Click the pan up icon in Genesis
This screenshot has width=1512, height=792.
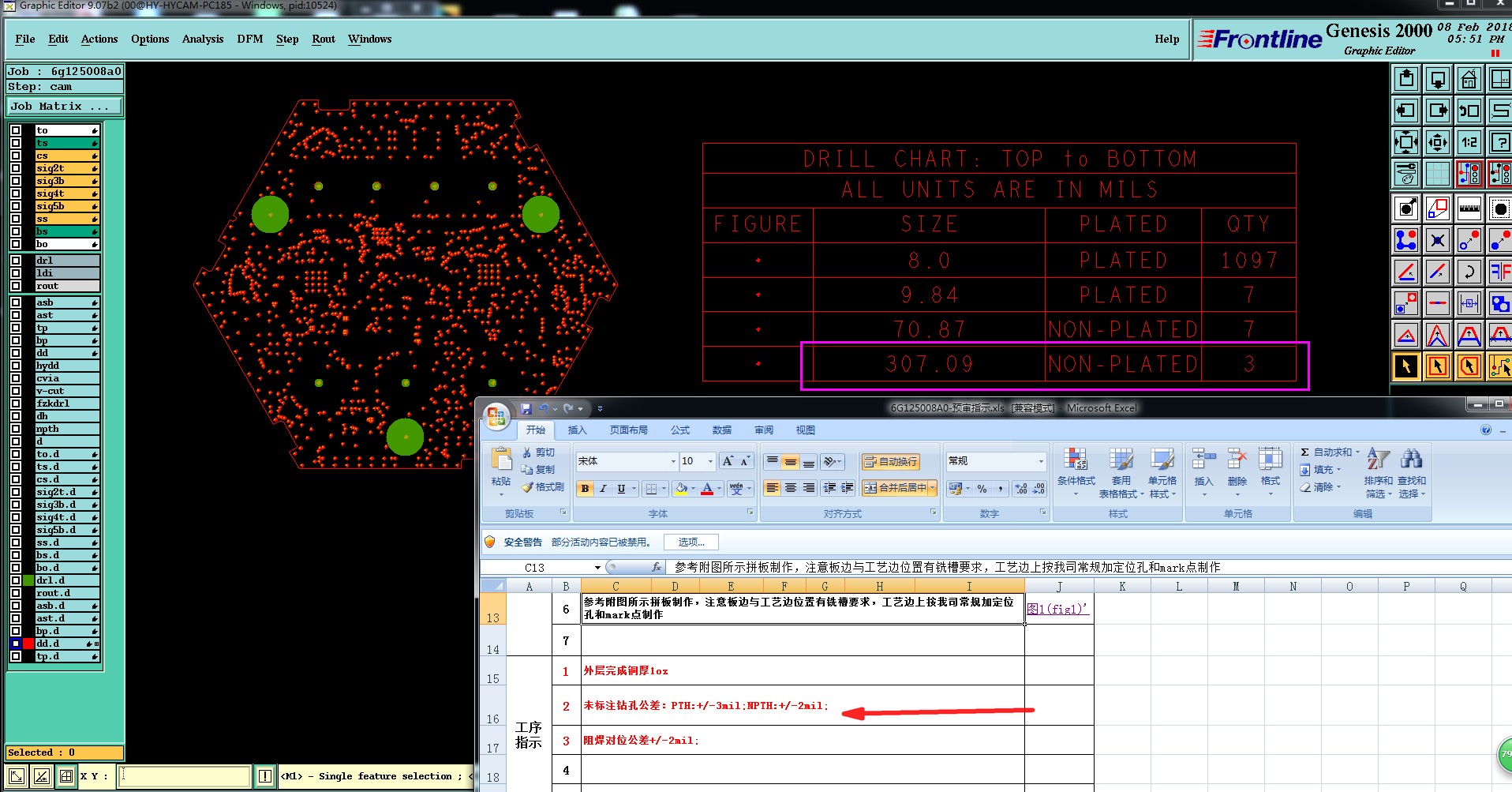[x=1406, y=79]
